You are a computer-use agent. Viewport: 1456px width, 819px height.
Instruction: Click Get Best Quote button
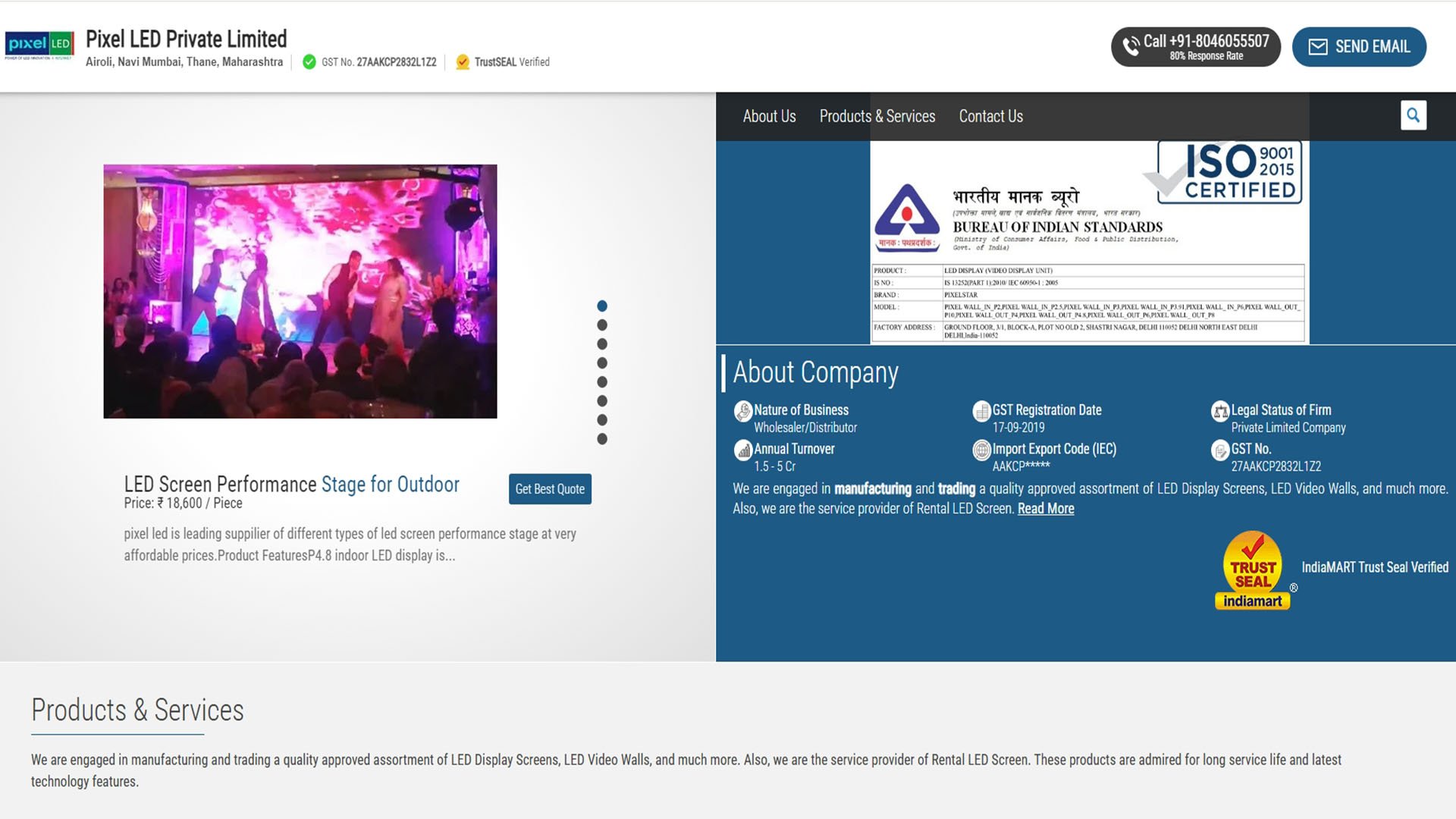[550, 489]
